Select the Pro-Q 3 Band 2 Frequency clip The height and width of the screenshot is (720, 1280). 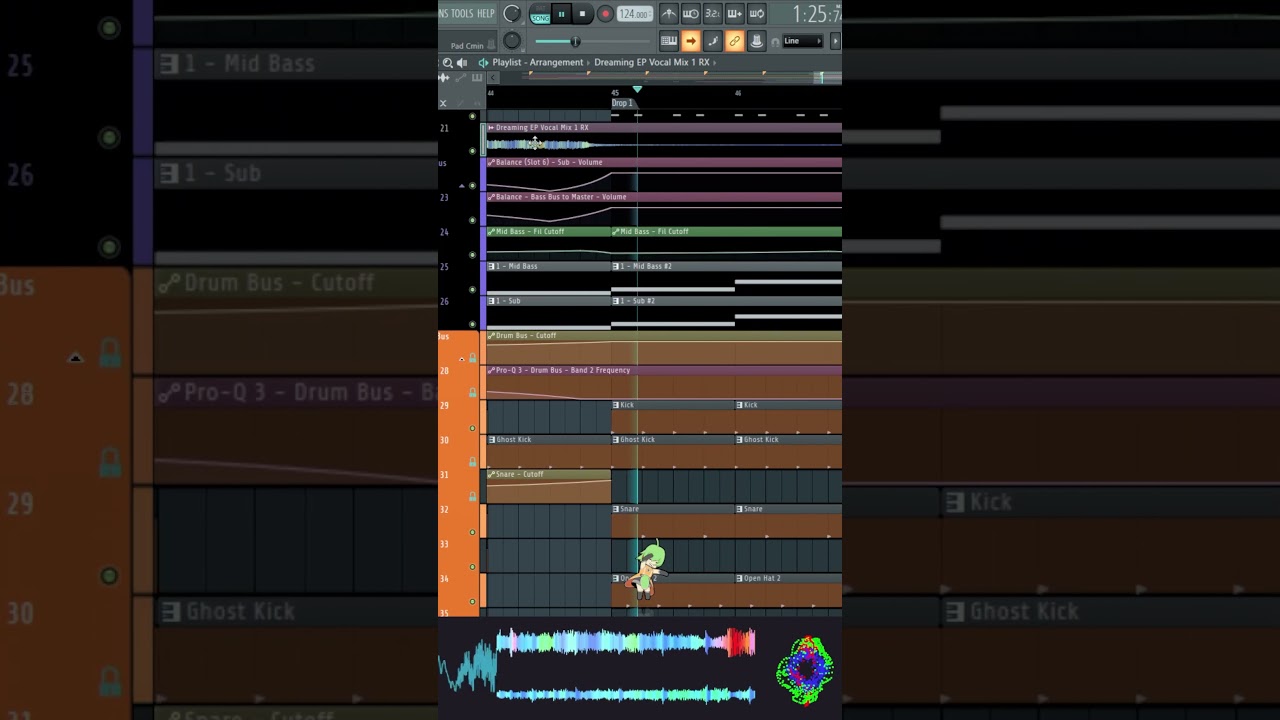click(664, 383)
